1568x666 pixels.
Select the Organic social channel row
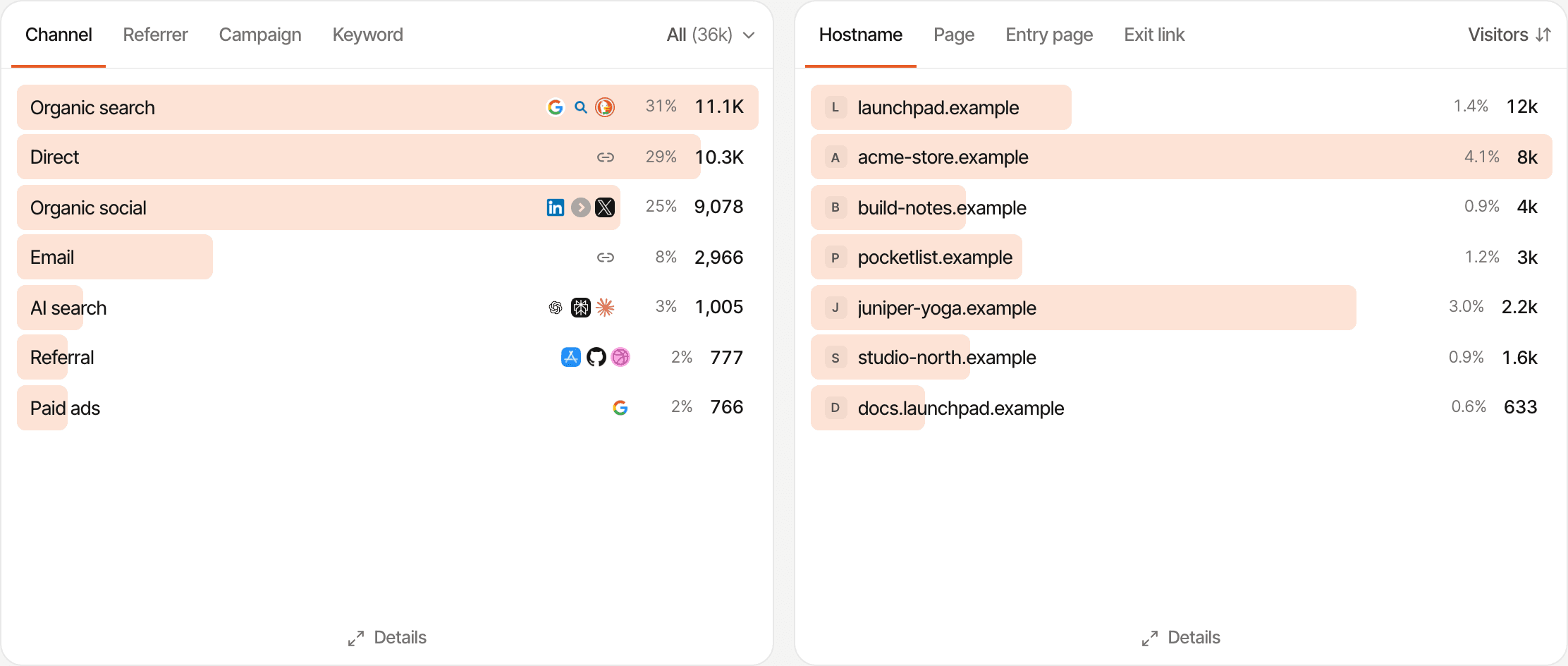coord(388,207)
